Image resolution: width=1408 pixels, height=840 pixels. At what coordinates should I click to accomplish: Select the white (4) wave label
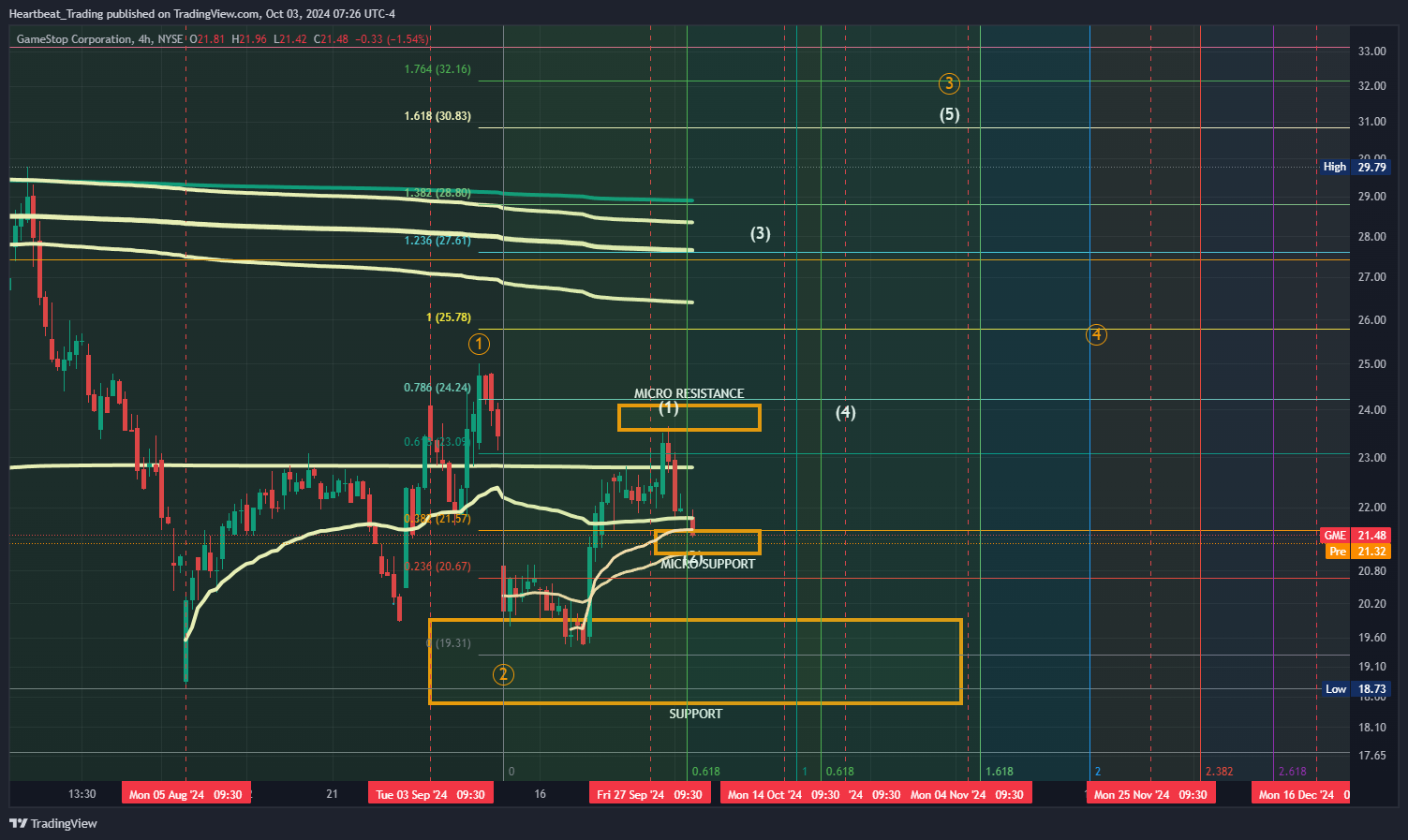[x=845, y=412]
